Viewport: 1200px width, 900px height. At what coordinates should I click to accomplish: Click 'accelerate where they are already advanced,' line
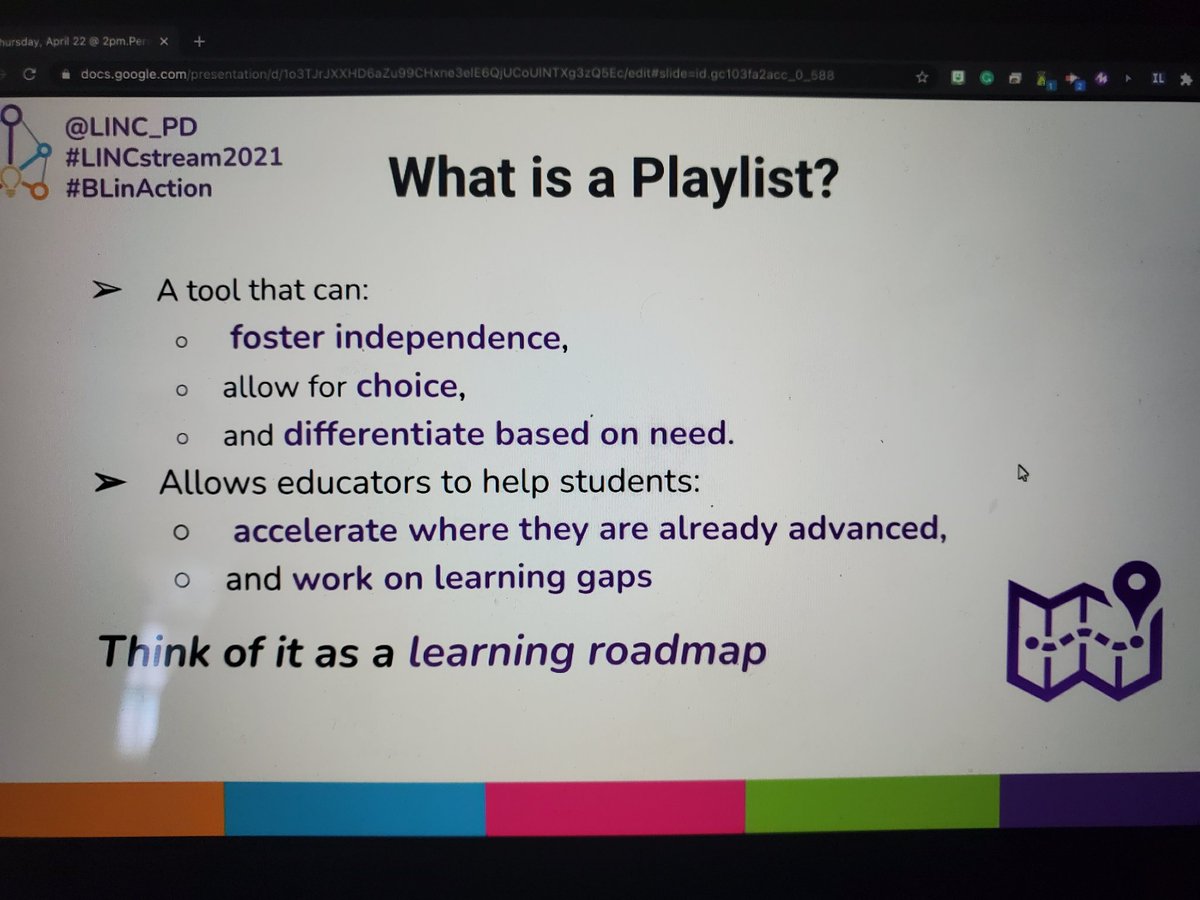click(x=590, y=530)
